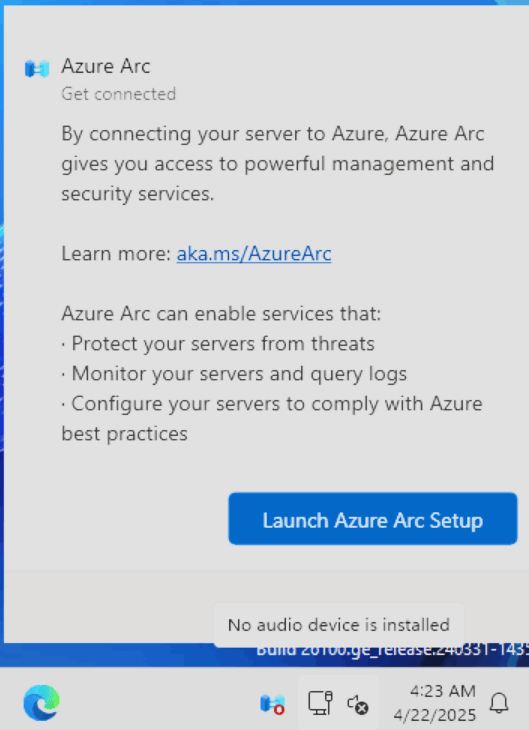Click the Get connected subtitle

(119, 94)
